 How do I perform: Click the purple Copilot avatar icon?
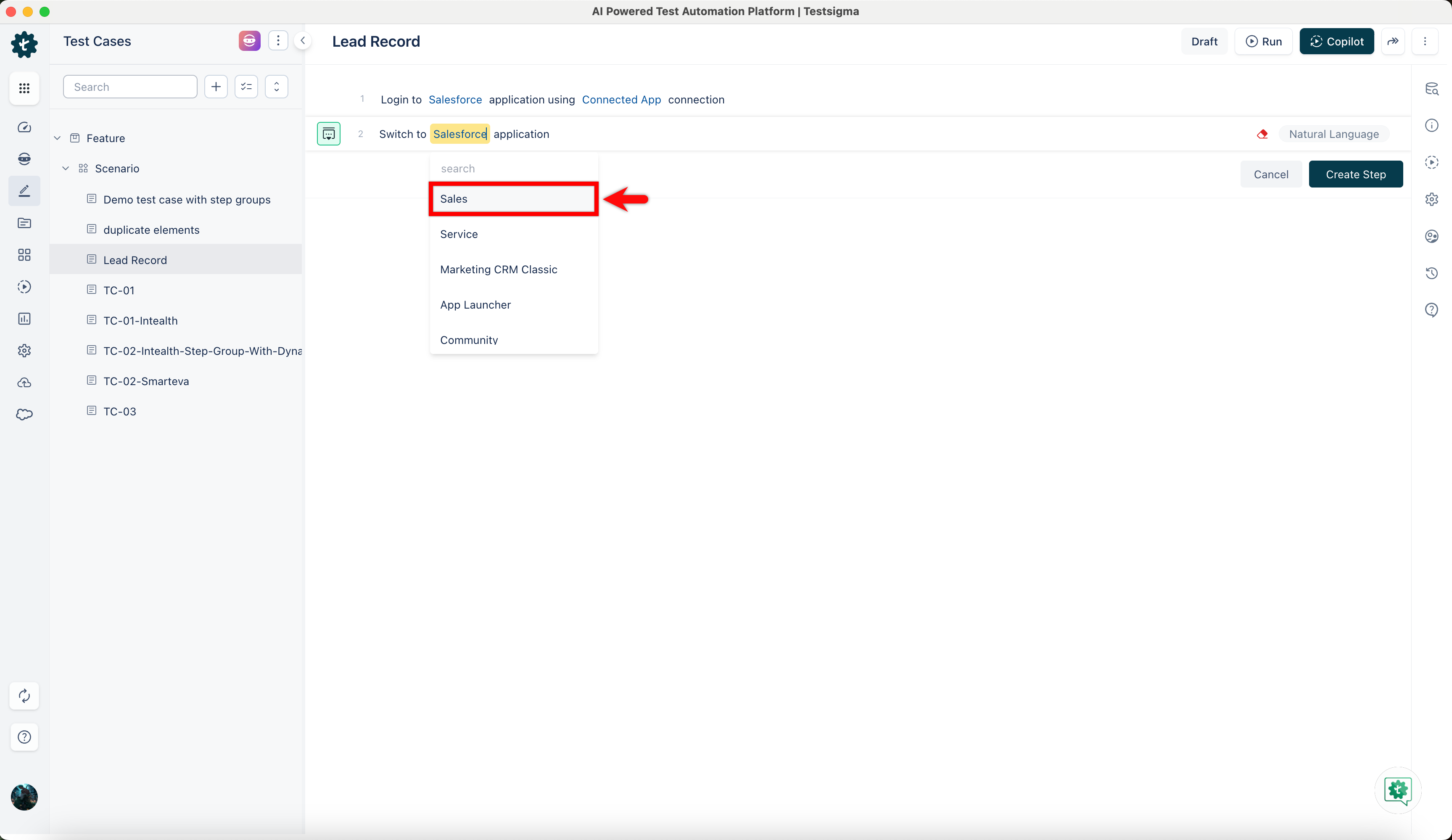click(x=249, y=41)
